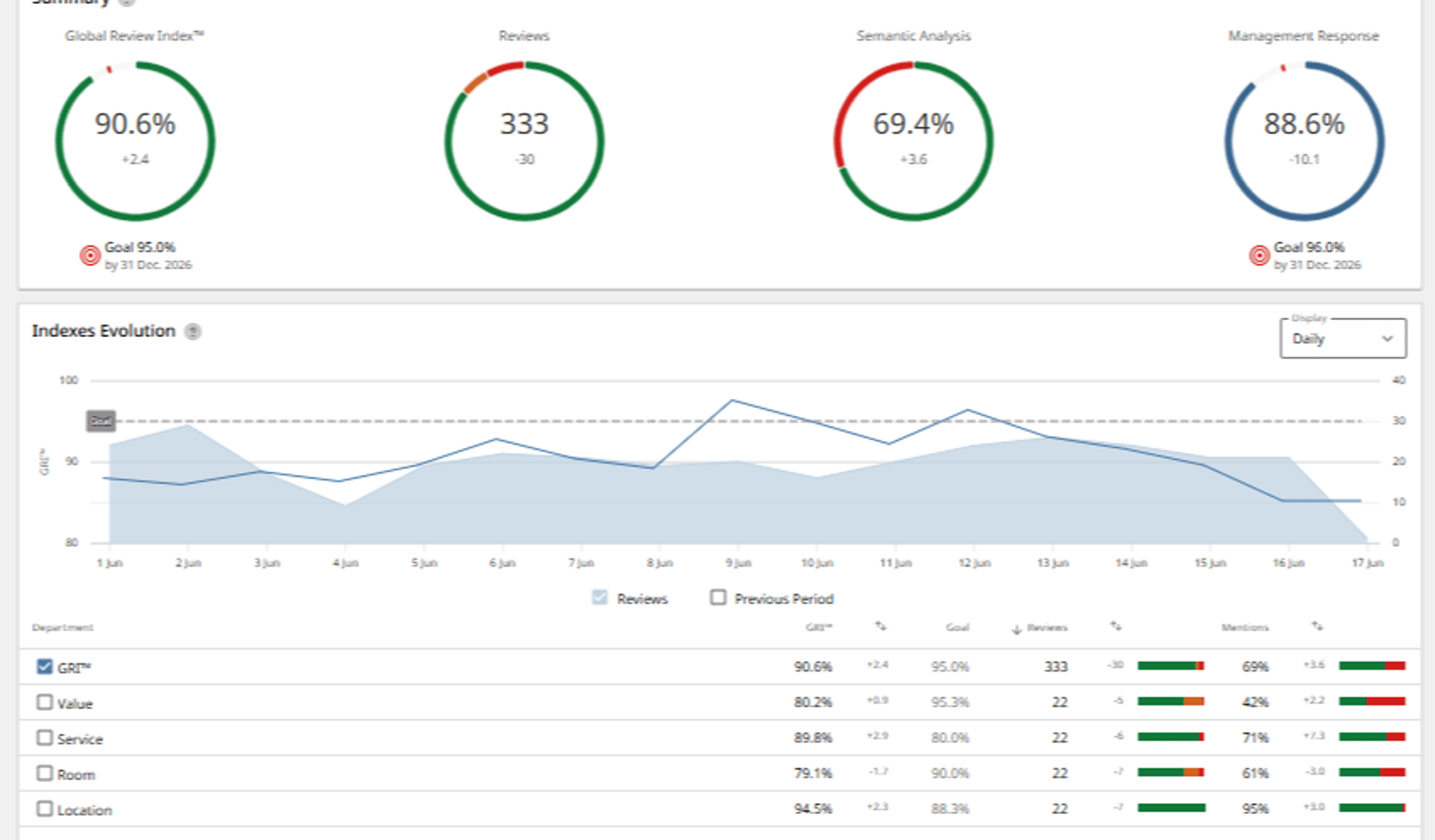Click the Goal column header

point(957,628)
